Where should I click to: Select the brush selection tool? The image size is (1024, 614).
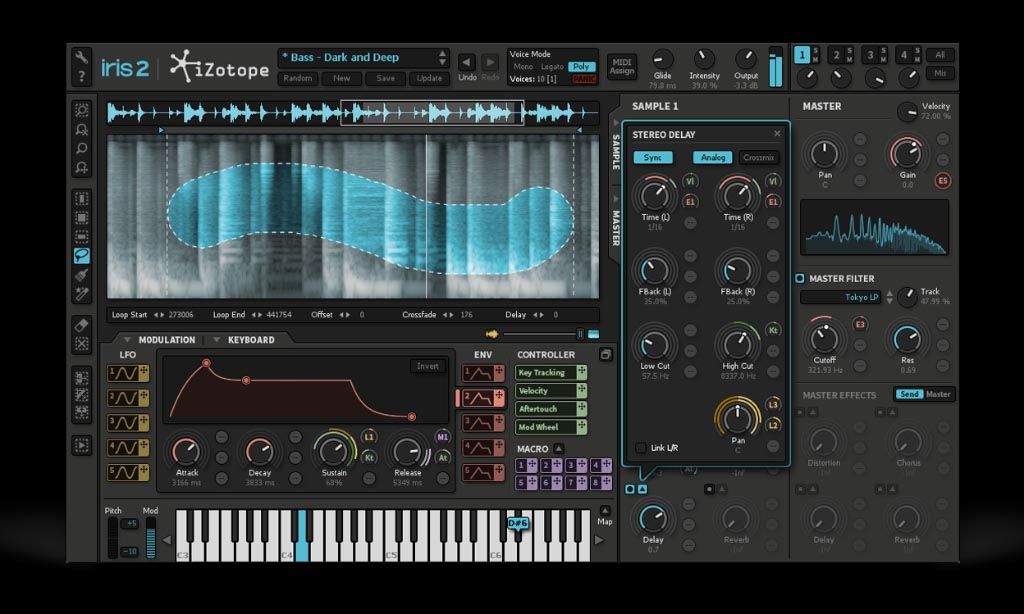tap(82, 275)
